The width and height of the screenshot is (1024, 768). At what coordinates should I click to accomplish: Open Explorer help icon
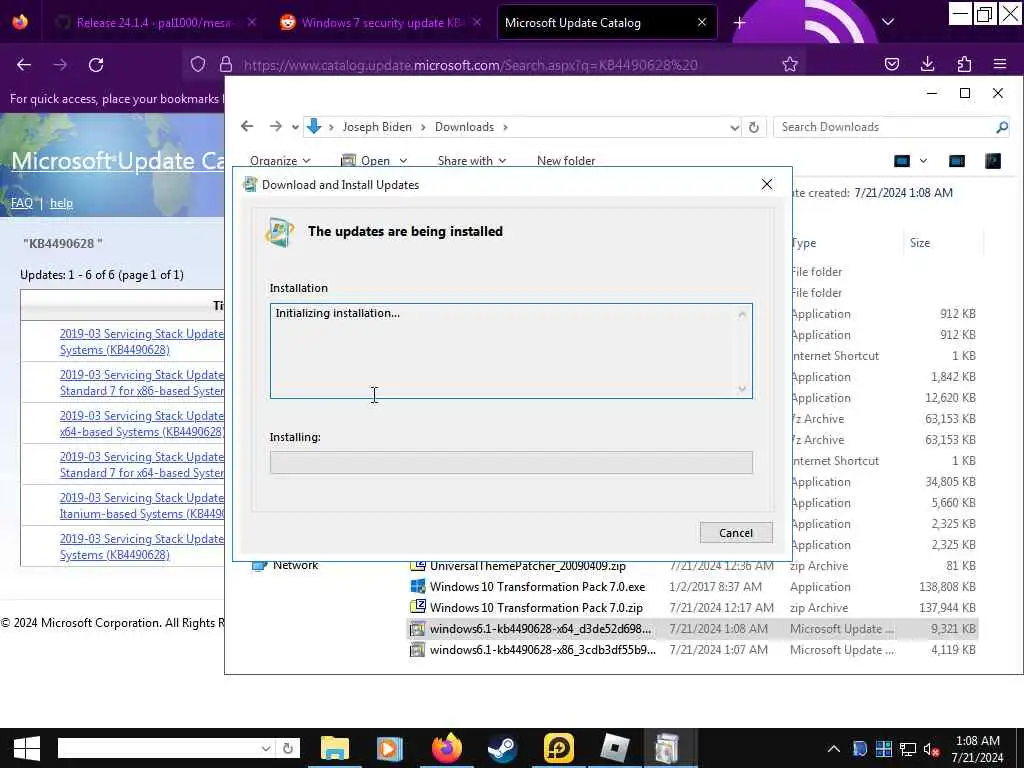click(993, 161)
